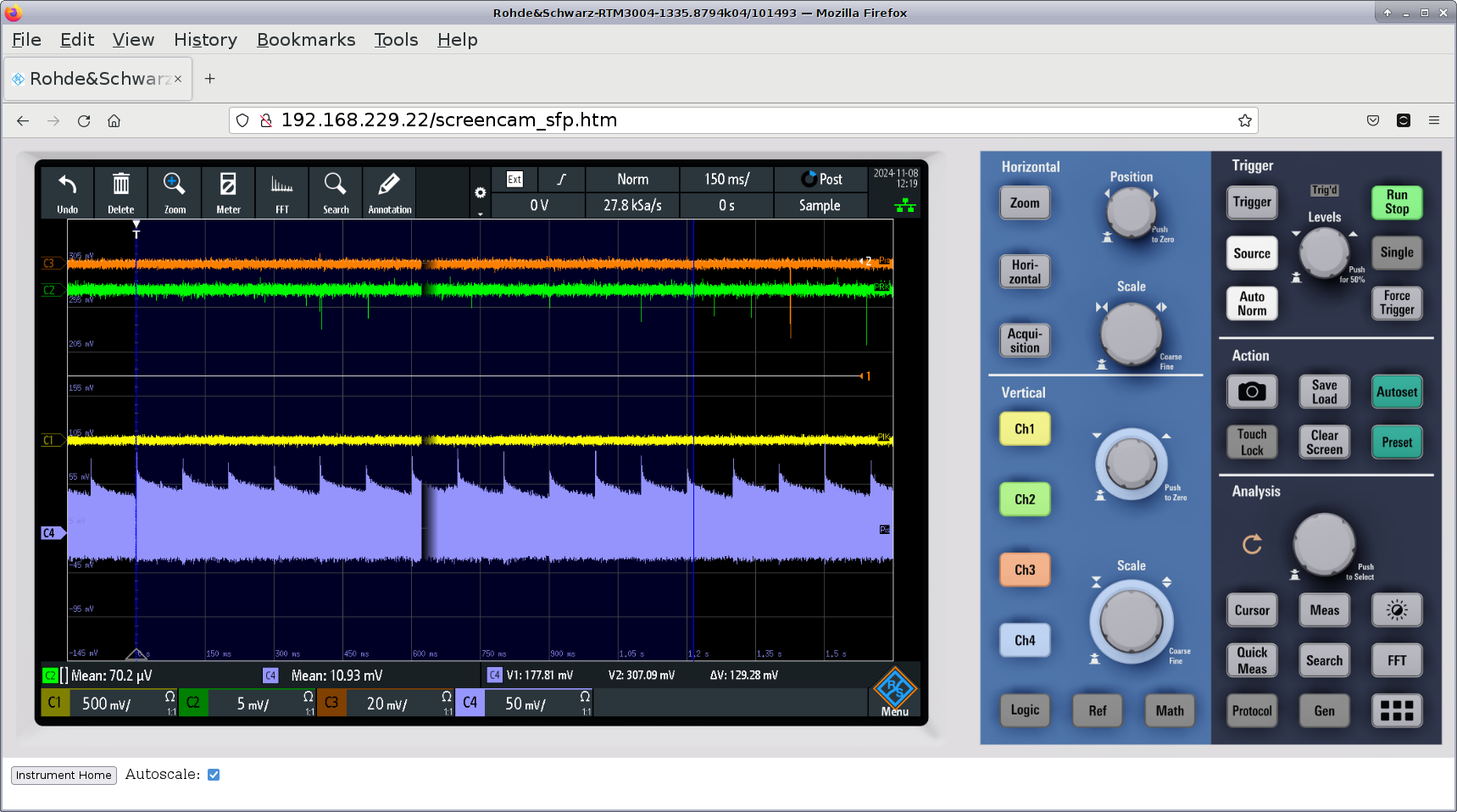
Task: Open the History menu
Action: (205, 40)
